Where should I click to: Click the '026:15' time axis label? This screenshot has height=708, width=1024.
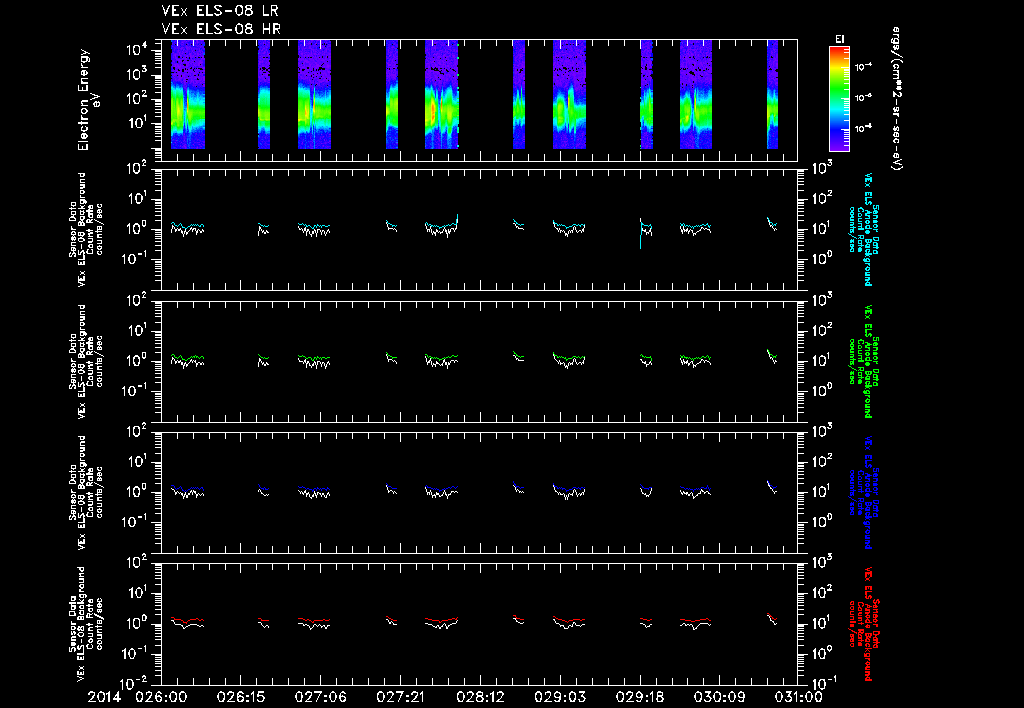pyautogui.click(x=240, y=696)
